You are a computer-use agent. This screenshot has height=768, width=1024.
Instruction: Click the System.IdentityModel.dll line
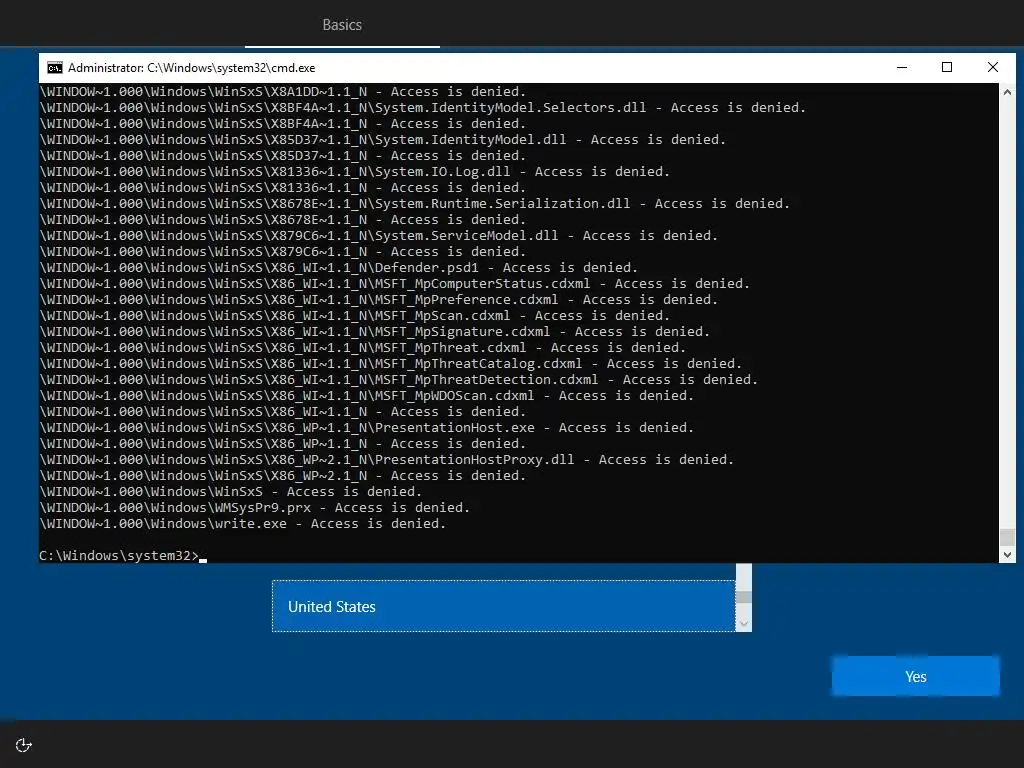click(x=383, y=140)
